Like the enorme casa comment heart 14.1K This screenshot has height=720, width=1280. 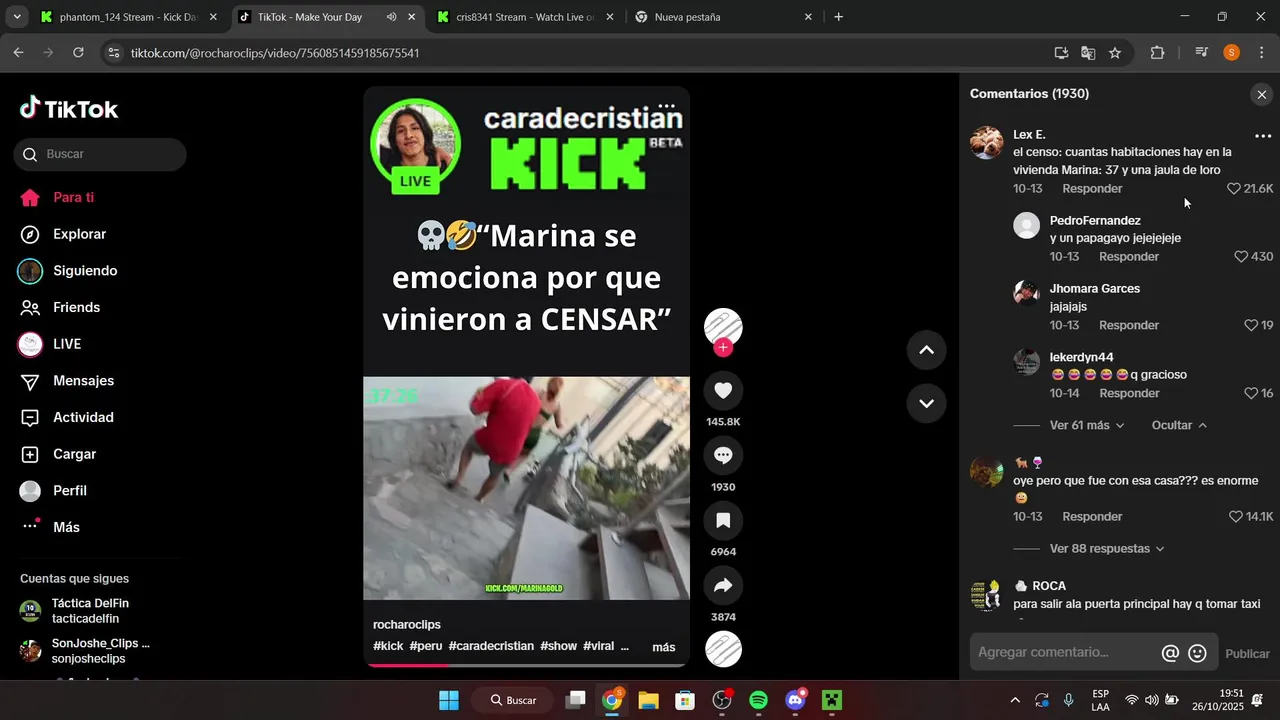coord(1235,517)
